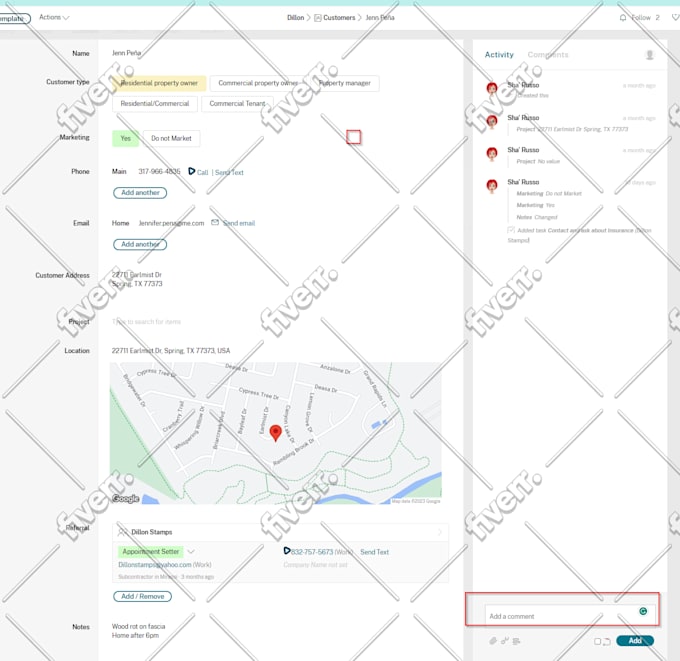Click the text formatting icon below comment
Image resolution: width=680 pixels, height=661 pixels.
[516, 641]
